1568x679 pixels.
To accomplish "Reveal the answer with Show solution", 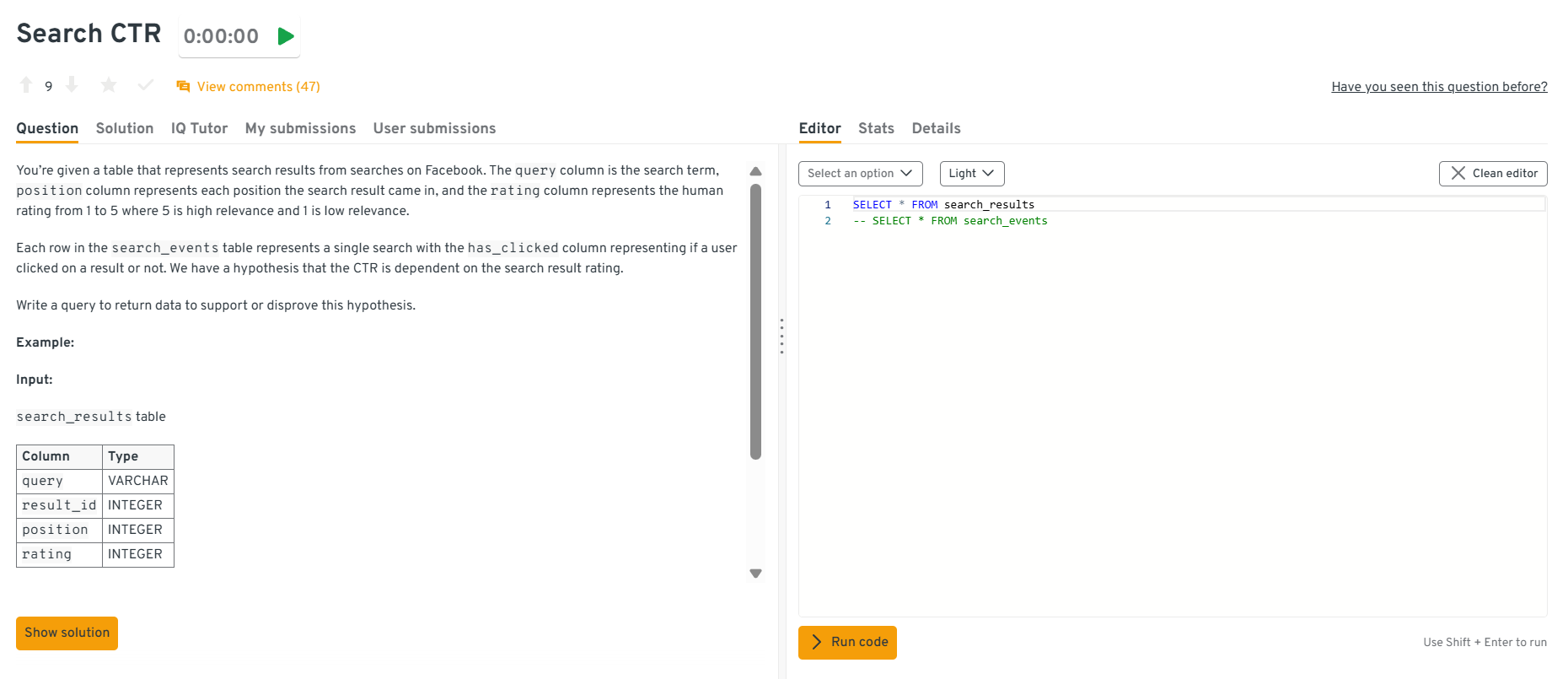I will click(67, 633).
